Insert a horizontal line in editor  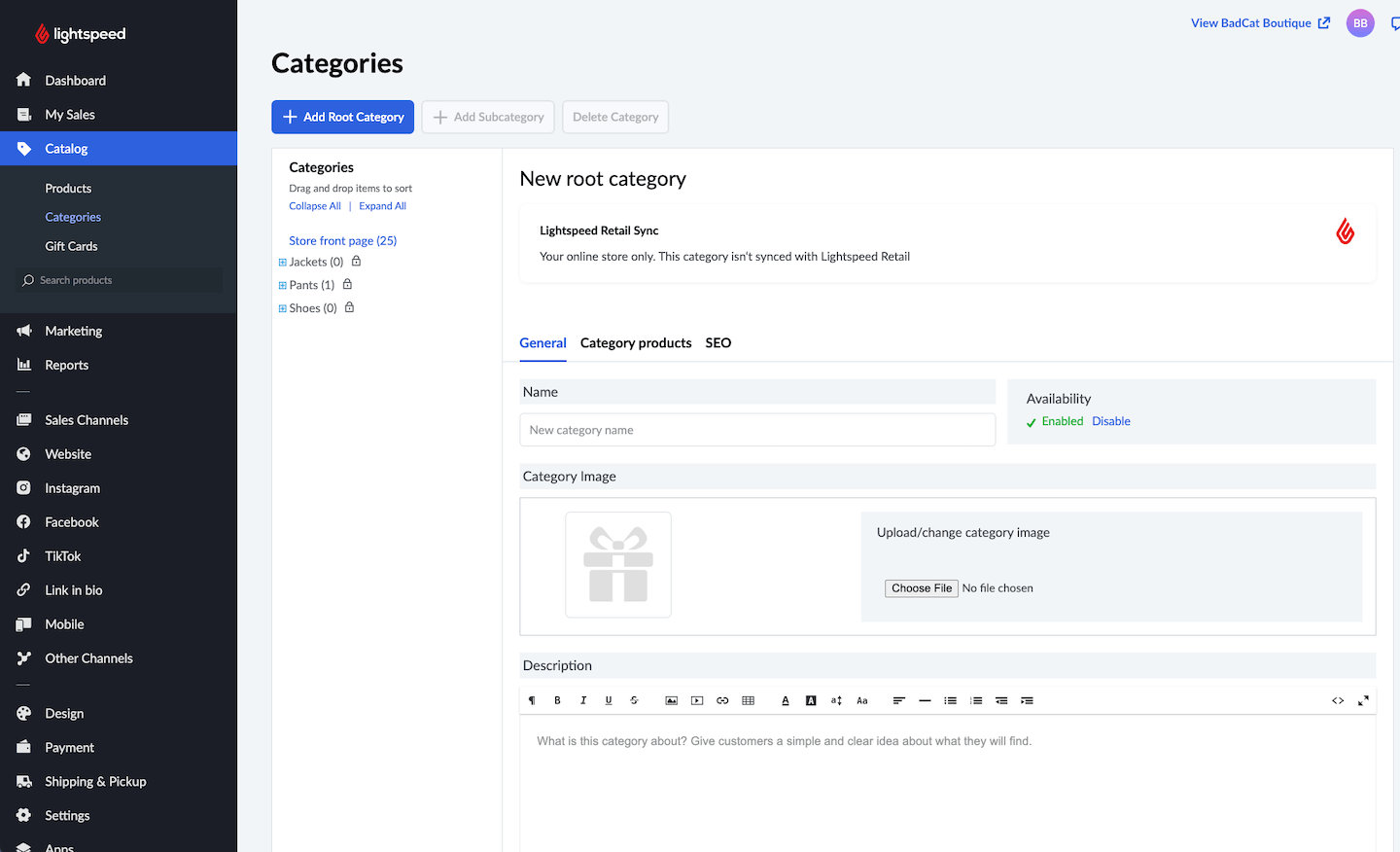925,700
